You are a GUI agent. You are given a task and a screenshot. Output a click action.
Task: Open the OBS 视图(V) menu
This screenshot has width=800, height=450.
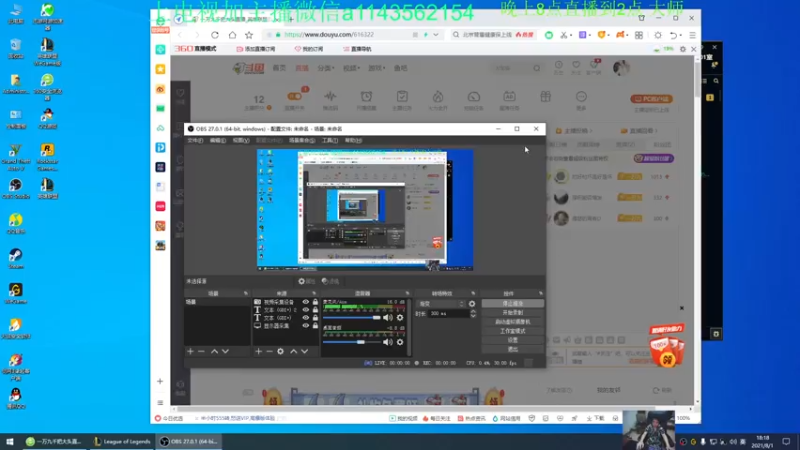click(241, 140)
